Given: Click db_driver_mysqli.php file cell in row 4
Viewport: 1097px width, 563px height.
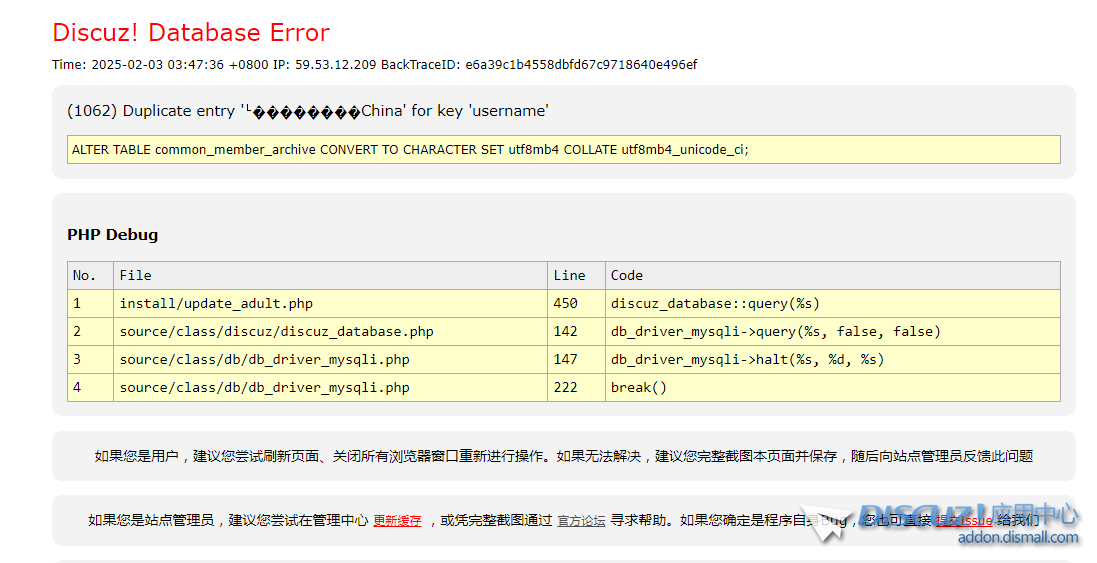Looking at the screenshot, I should pyautogui.click(x=330, y=387).
